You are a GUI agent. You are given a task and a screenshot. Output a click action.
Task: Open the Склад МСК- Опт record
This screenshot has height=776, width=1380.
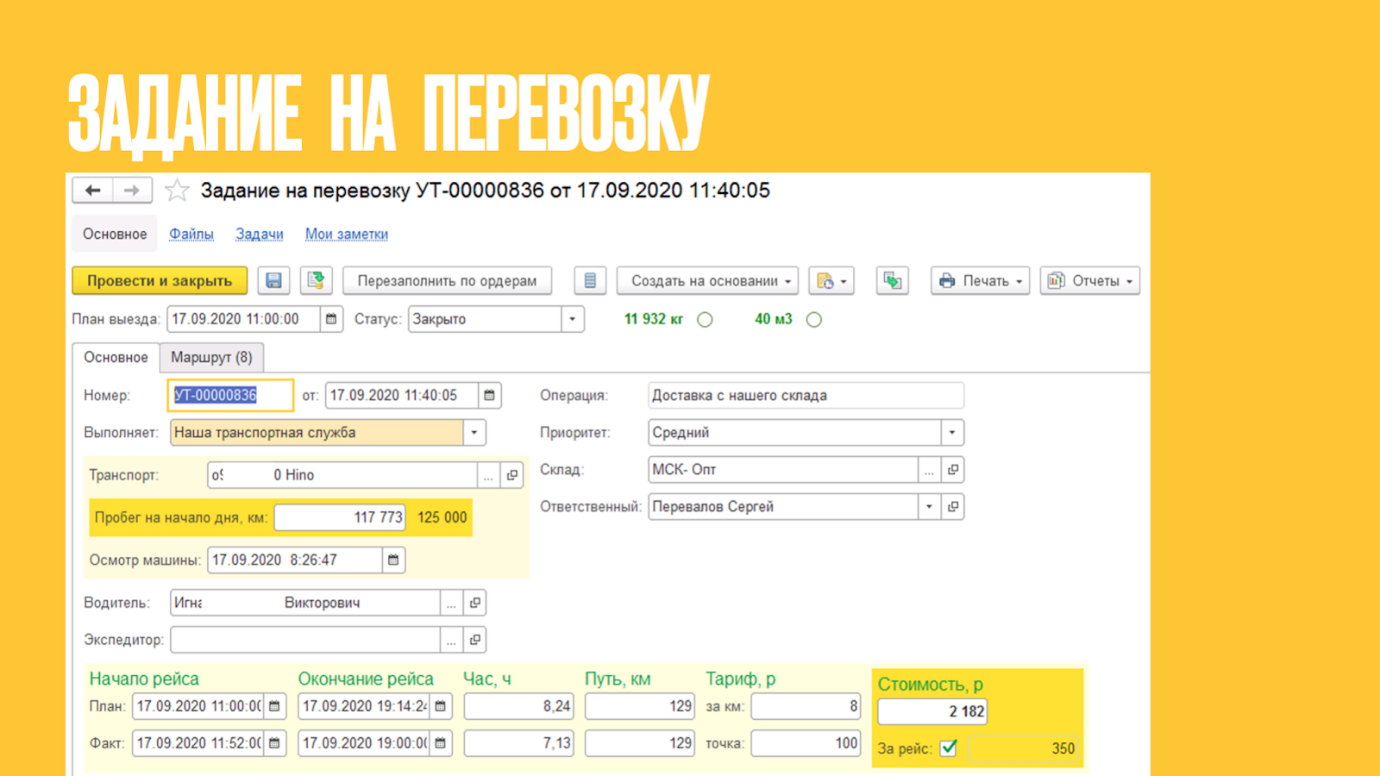point(953,470)
